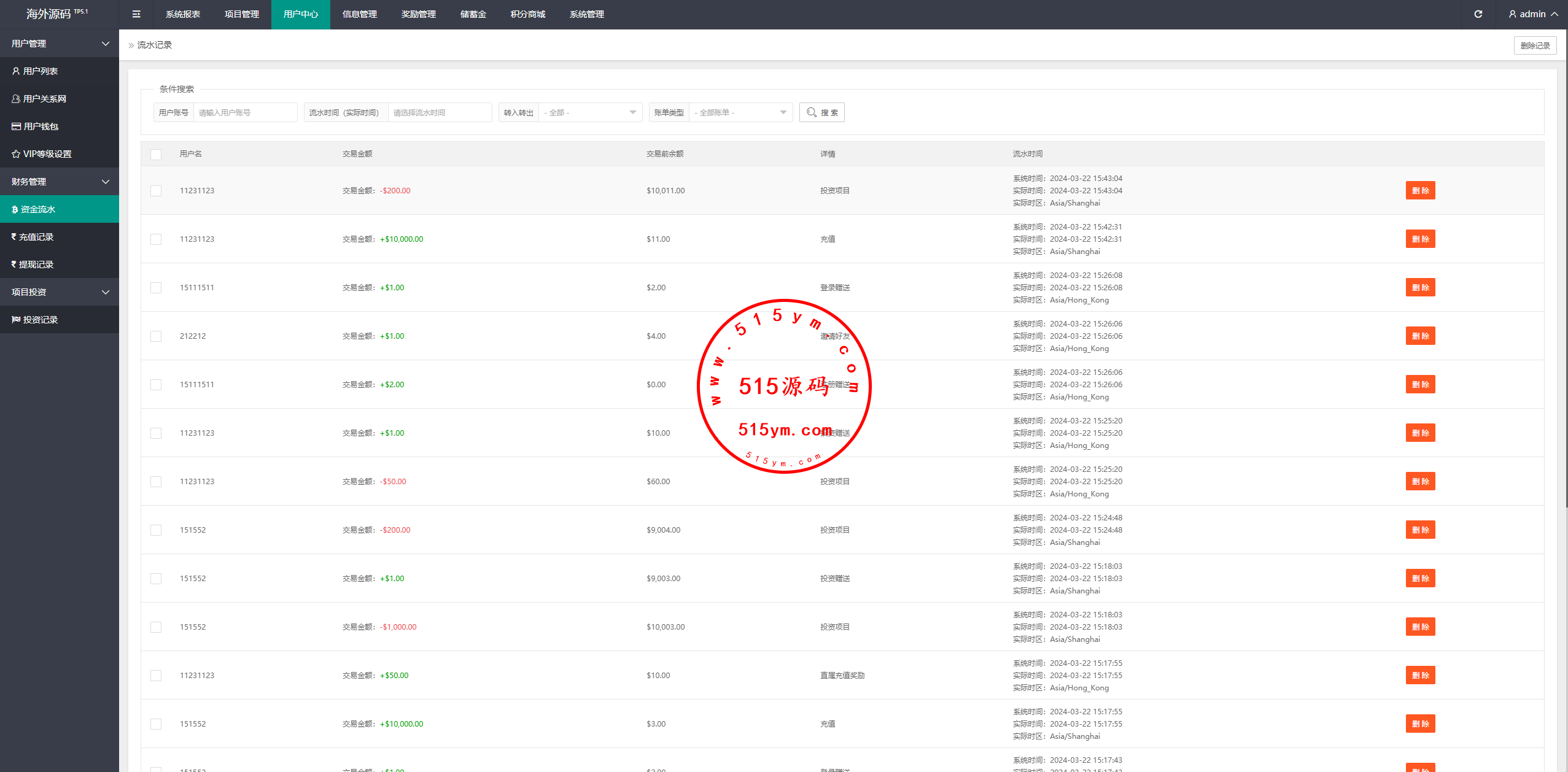Focus the 用户账号 input field
1568x772 pixels.
click(x=244, y=112)
